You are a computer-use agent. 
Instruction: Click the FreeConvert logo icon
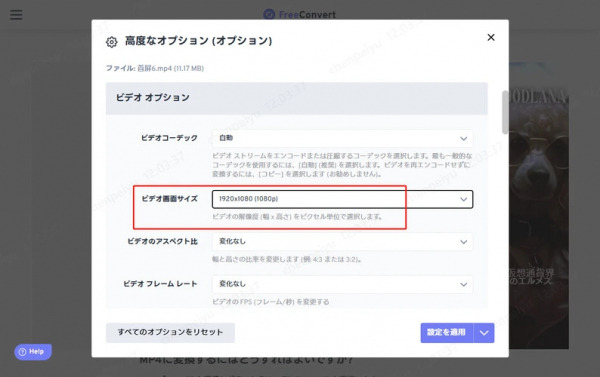tap(269, 15)
